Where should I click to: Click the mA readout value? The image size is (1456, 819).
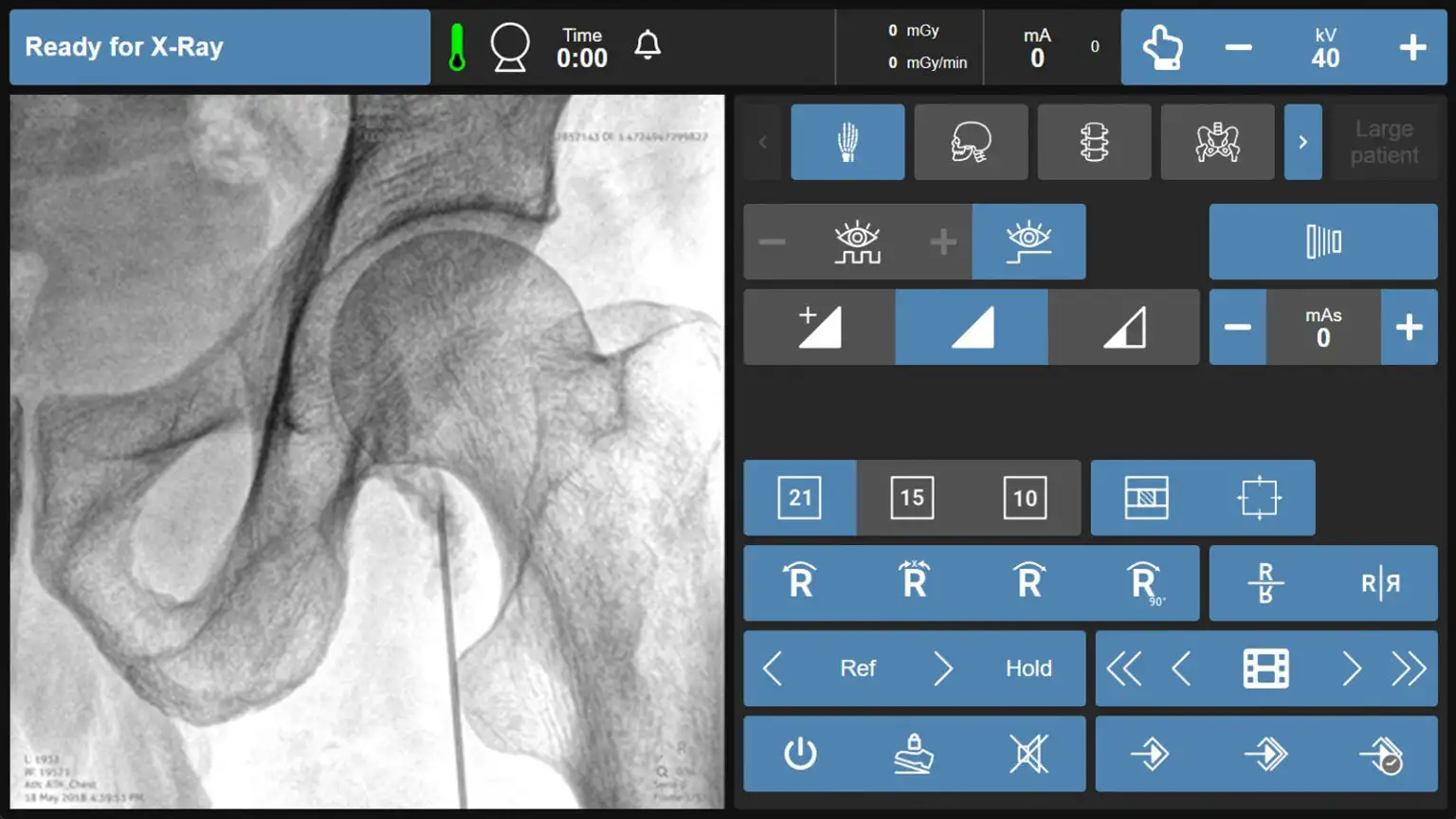[1037, 47]
